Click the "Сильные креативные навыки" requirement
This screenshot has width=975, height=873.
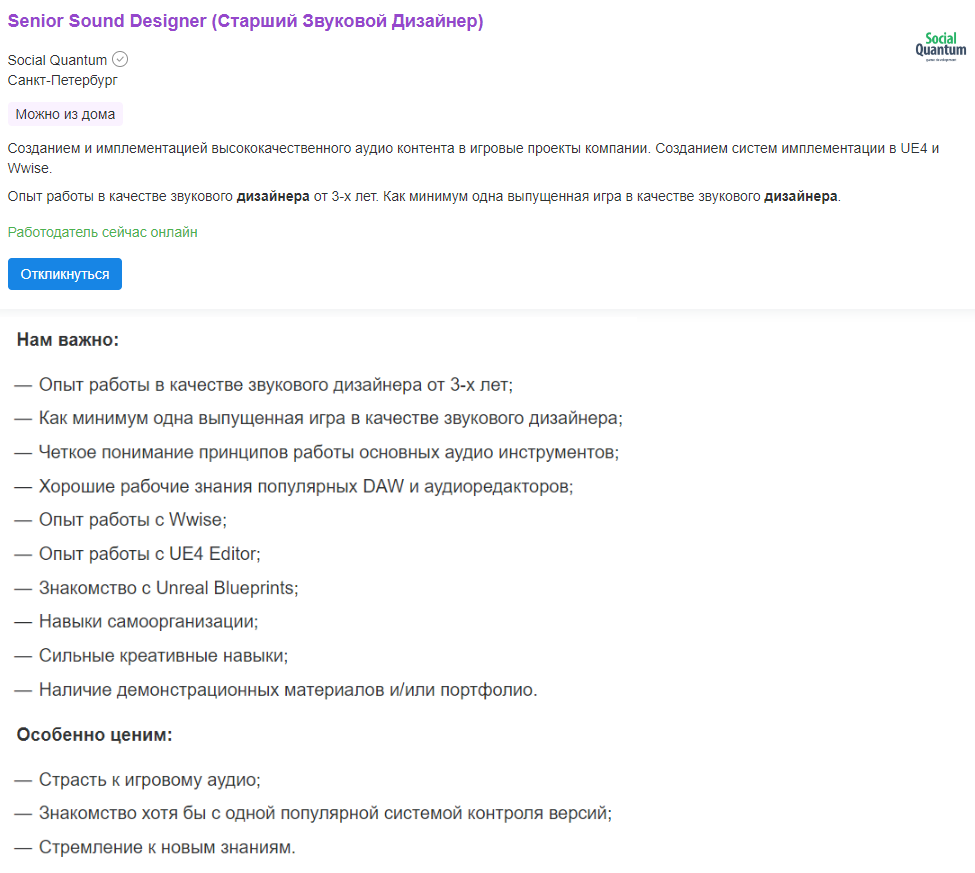(163, 656)
